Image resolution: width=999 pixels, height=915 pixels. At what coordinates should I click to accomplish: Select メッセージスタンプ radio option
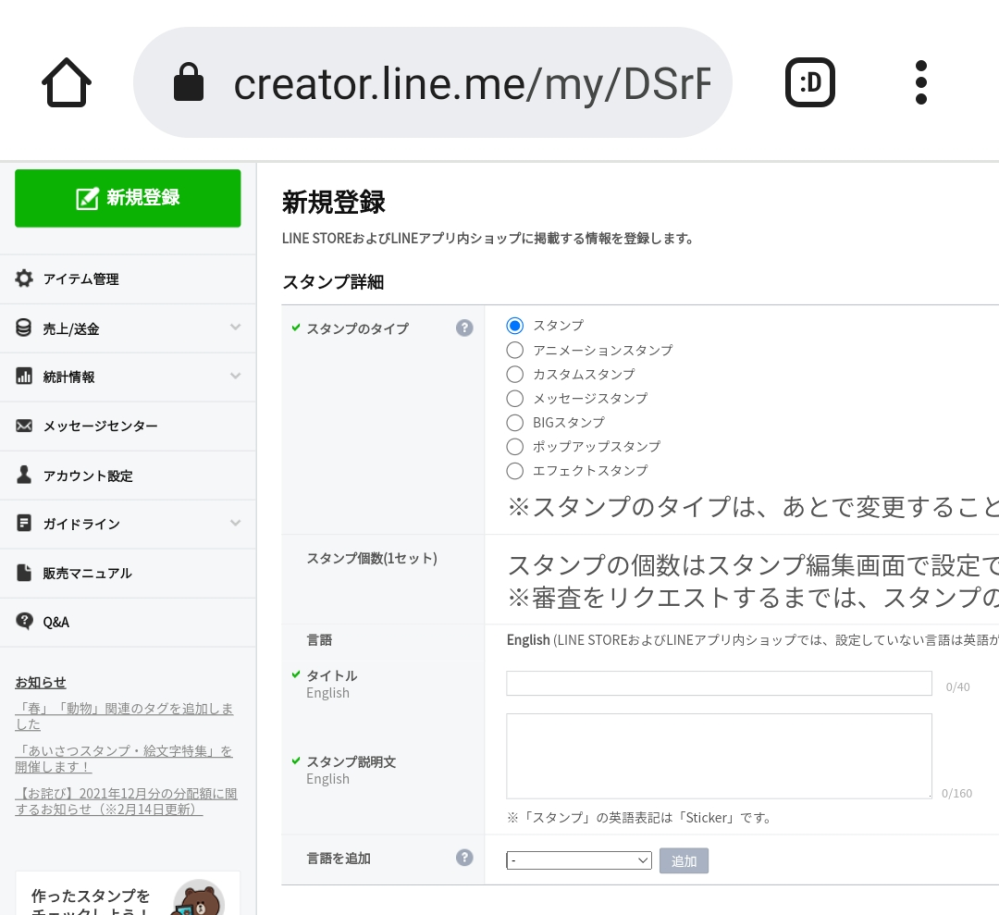[515, 398]
